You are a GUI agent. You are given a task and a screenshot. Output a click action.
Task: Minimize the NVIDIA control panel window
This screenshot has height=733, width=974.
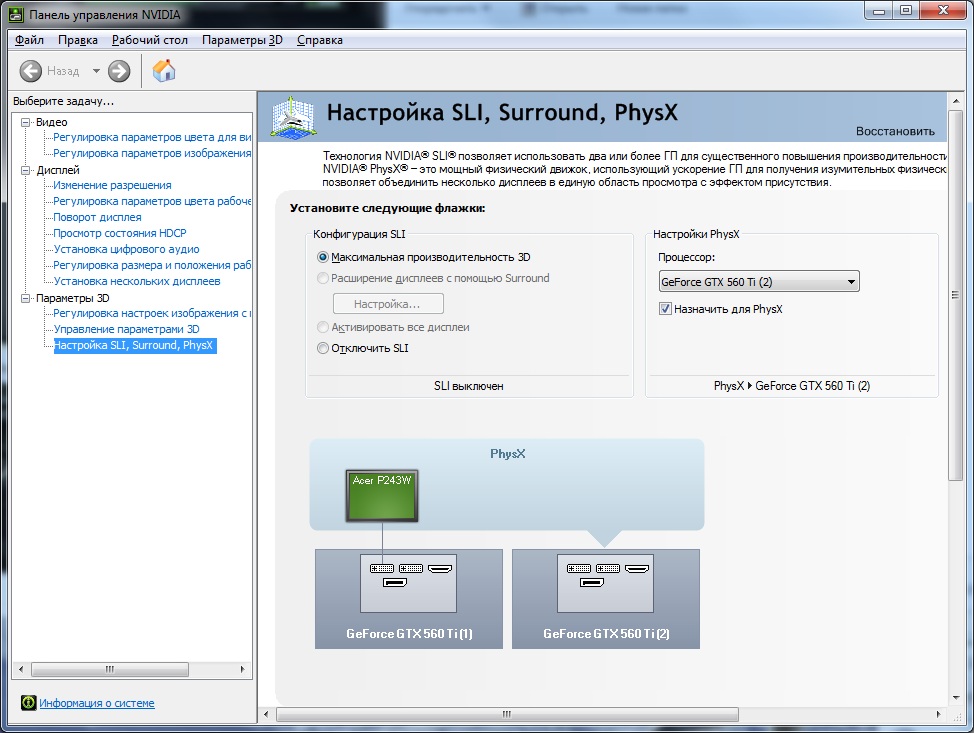click(x=878, y=11)
